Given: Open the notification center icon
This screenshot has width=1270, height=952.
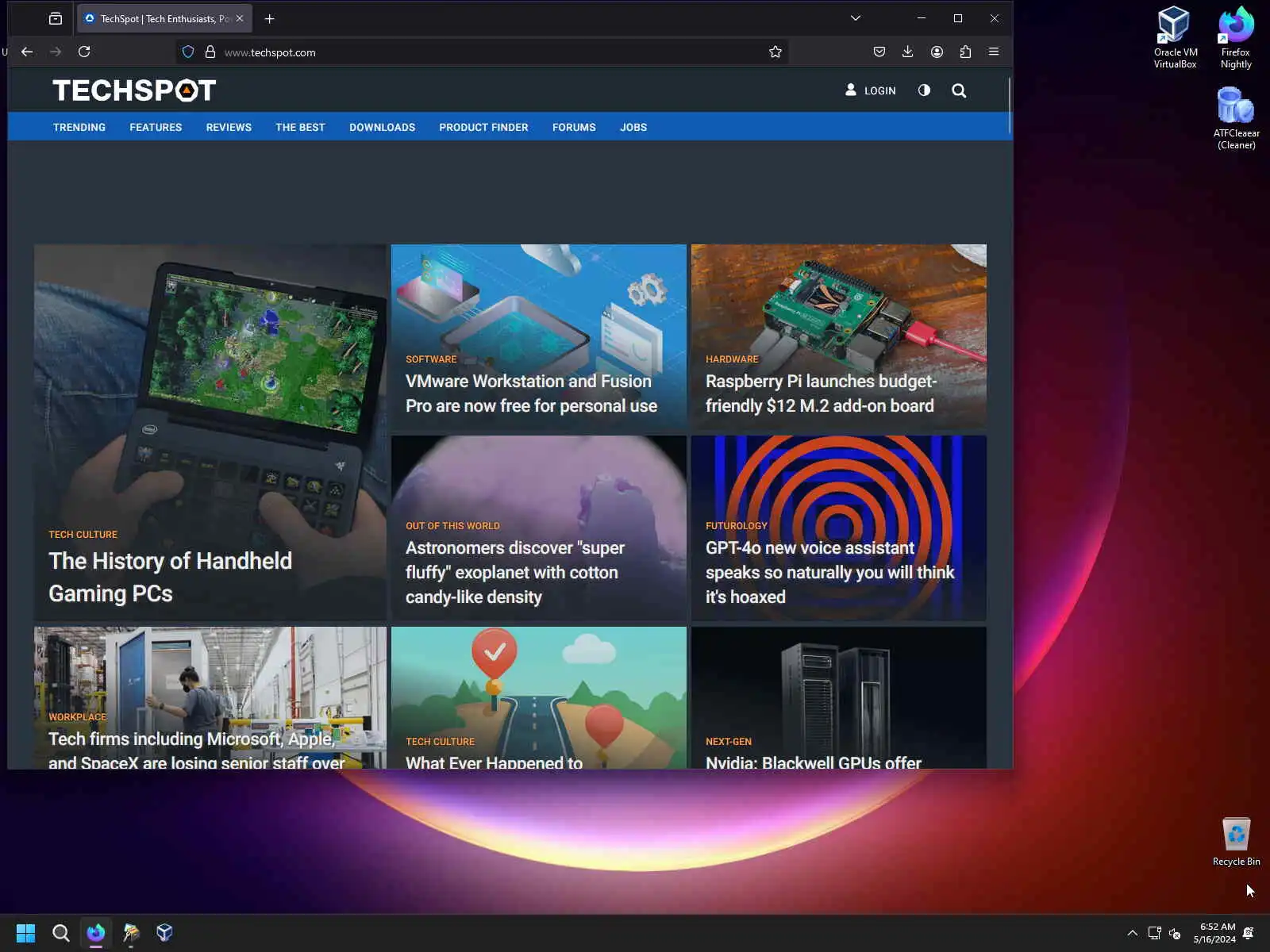Looking at the screenshot, I should [1249, 933].
